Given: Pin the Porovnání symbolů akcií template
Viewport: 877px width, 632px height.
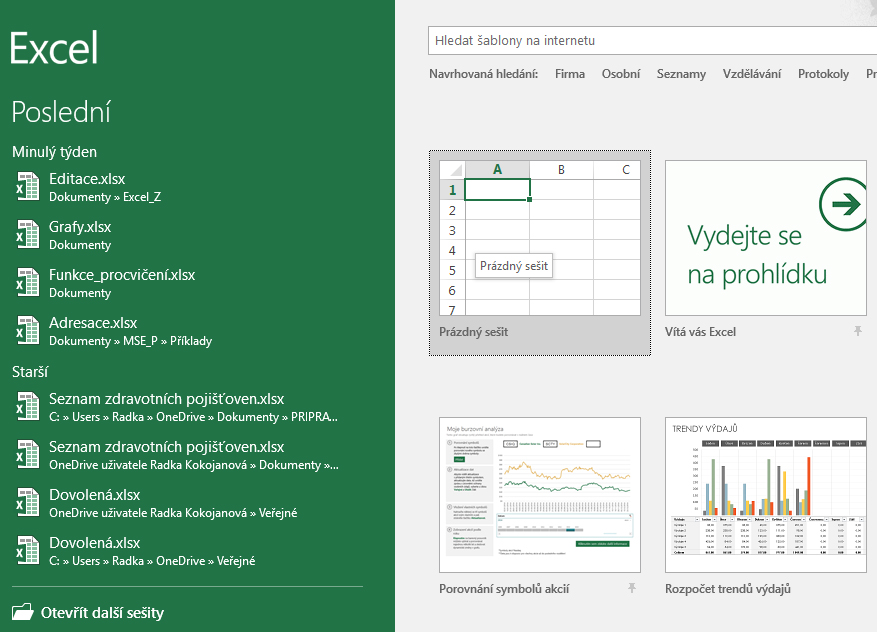Looking at the screenshot, I should pyautogui.click(x=631, y=589).
